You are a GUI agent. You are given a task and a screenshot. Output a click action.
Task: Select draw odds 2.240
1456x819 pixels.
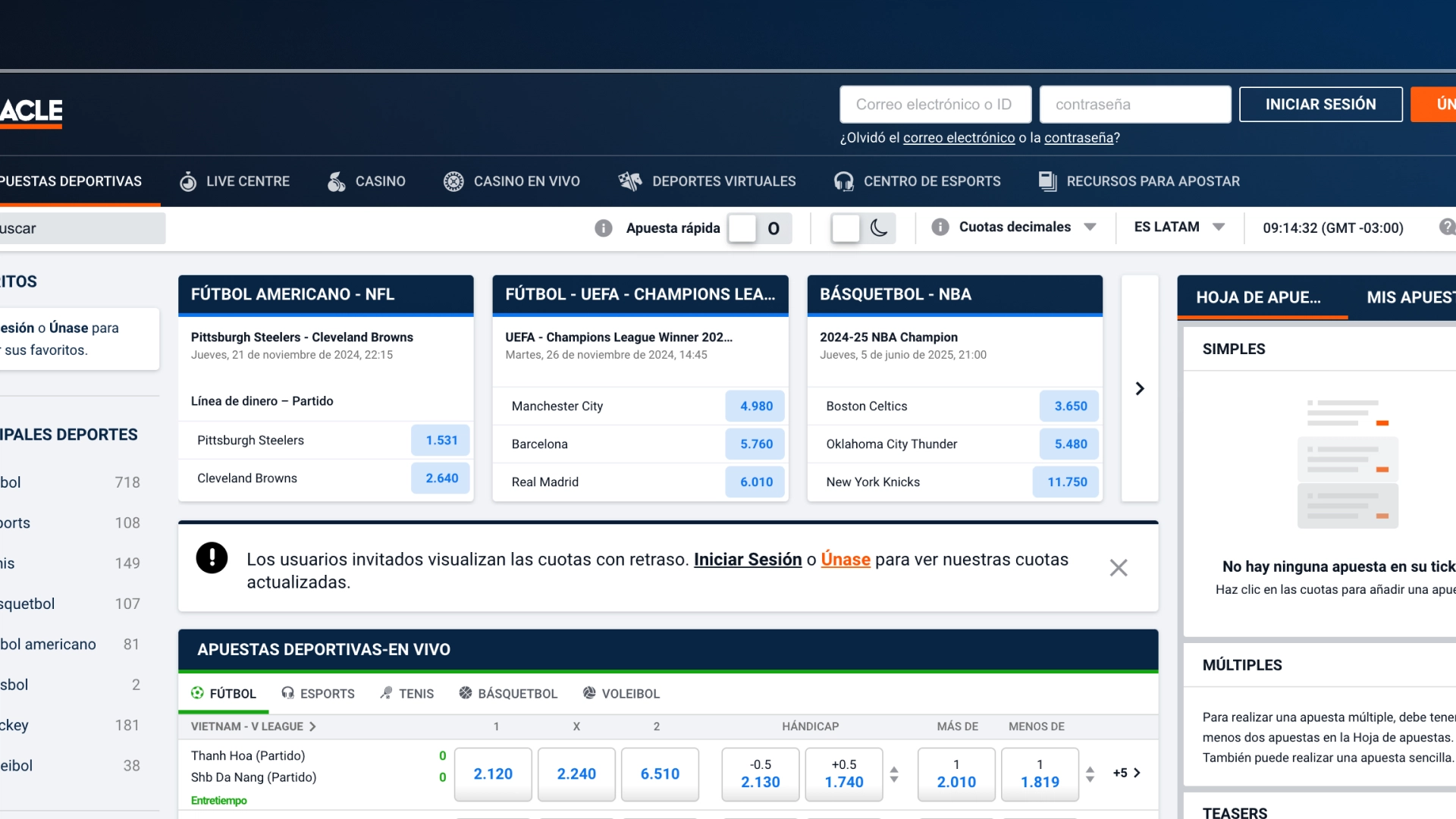click(x=576, y=774)
